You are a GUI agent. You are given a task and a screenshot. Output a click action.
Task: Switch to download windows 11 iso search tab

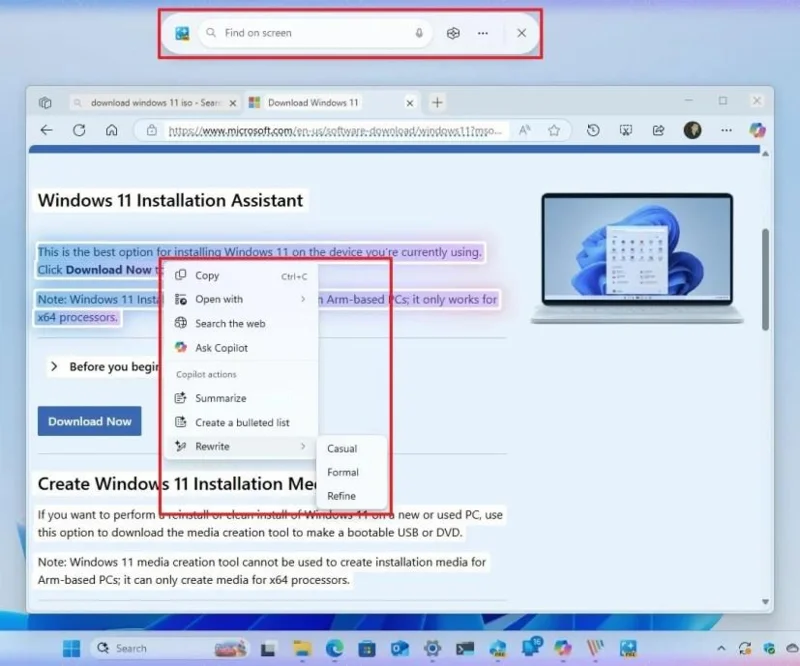click(x=154, y=103)
